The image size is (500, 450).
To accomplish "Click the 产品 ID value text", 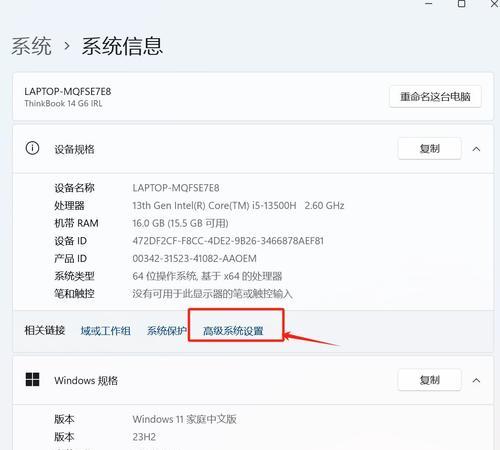I will coord(195,258).
